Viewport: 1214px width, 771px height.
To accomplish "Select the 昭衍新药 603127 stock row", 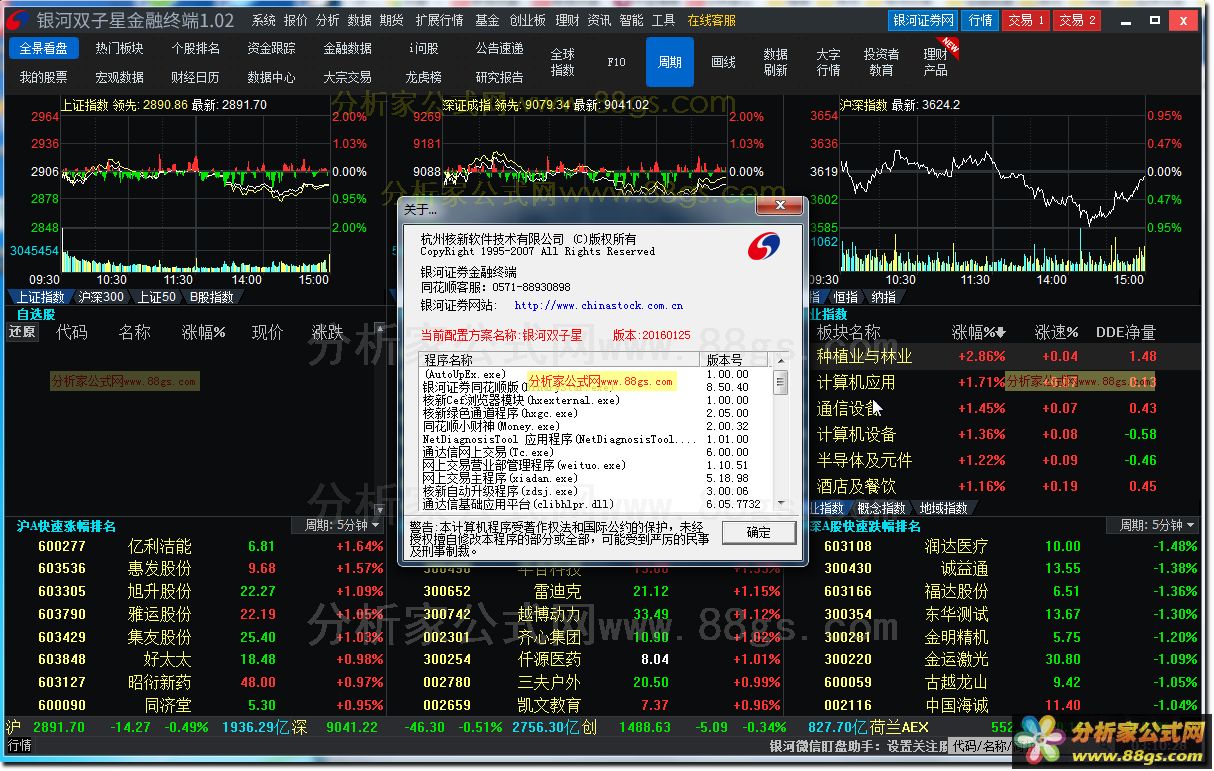I will tap(197, 682).
